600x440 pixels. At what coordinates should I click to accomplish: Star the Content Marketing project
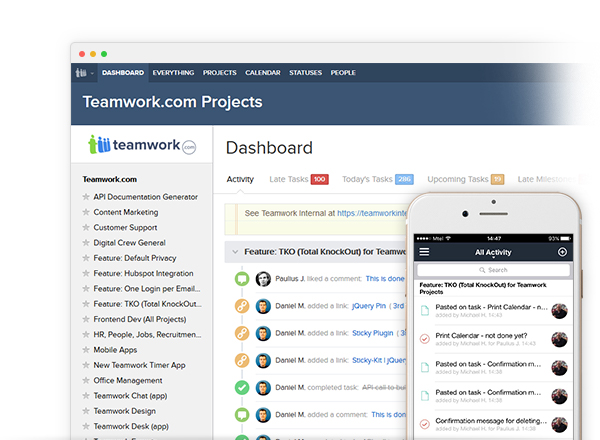(x=86, y=212)
